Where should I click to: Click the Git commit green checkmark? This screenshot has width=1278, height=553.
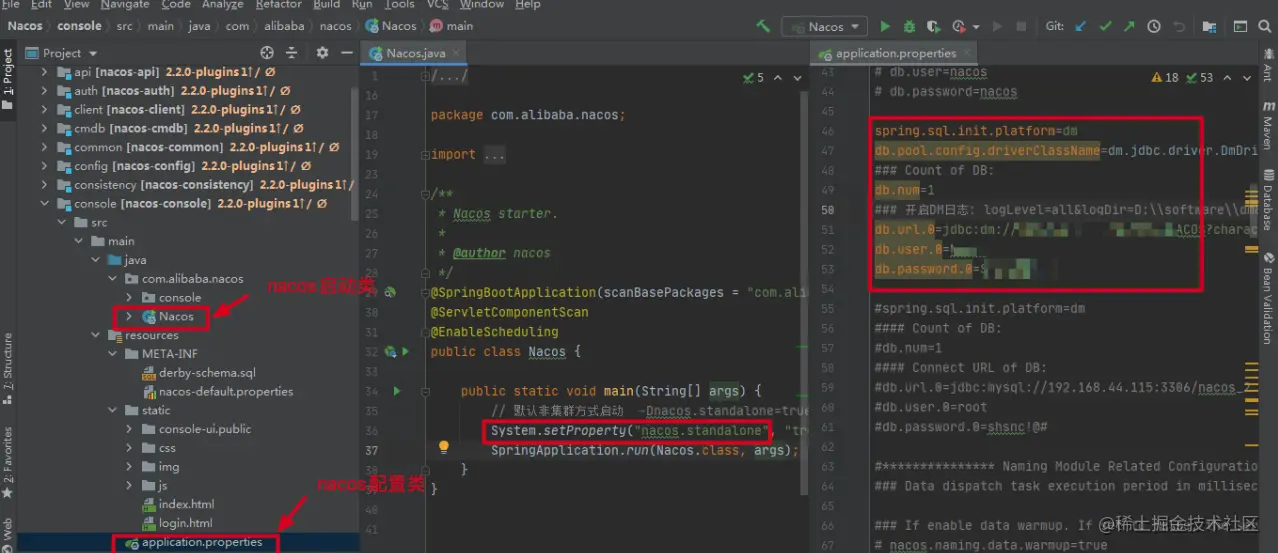tap(1105, 26)
